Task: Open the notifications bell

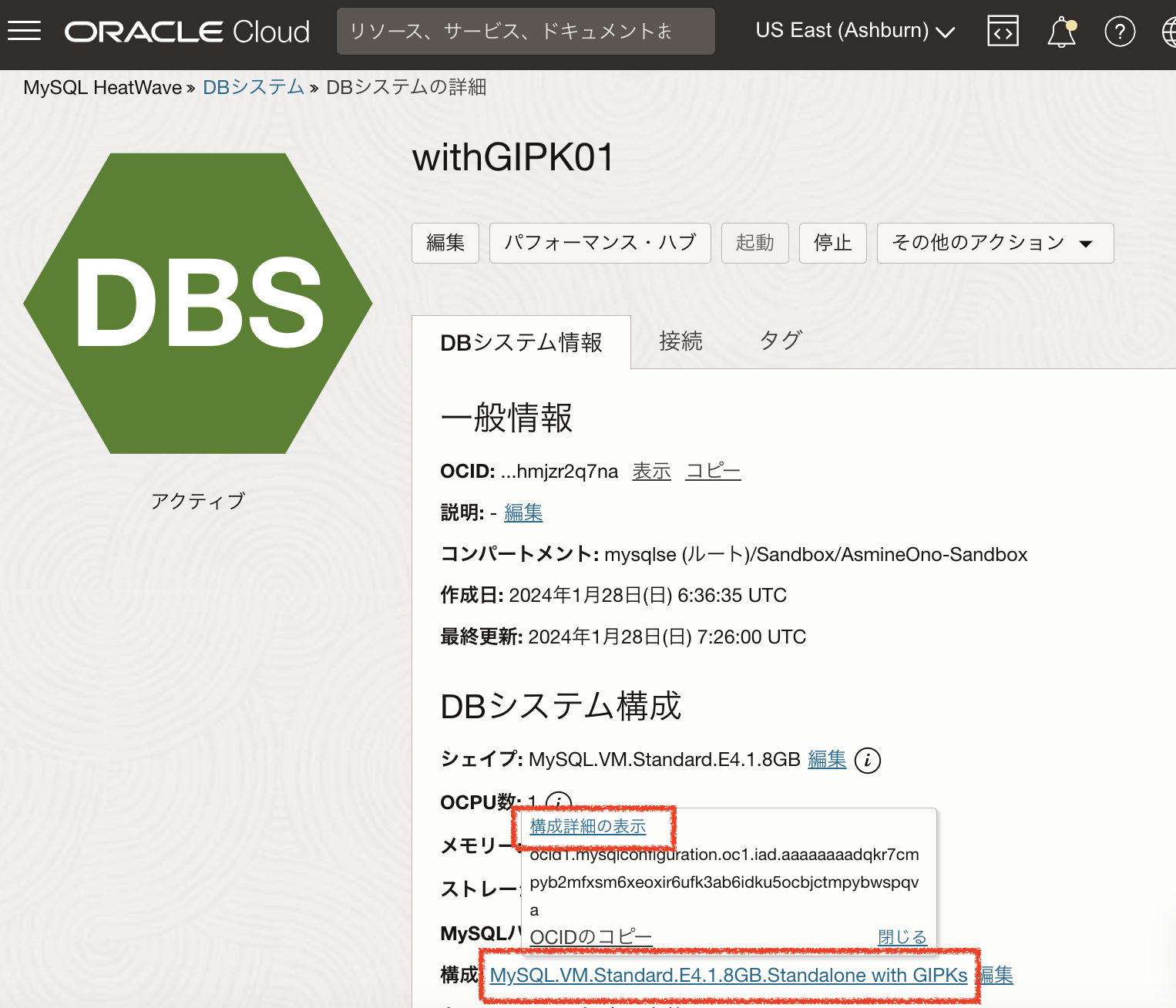Action: point(1062,32)
